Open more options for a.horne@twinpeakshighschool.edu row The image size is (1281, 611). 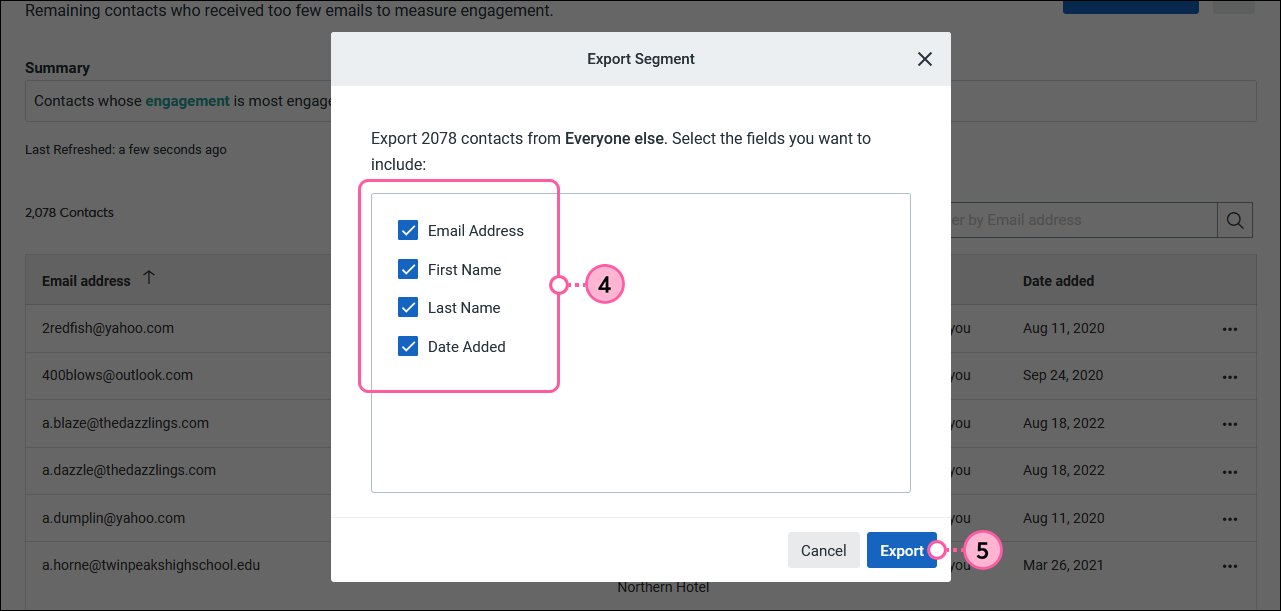(x=1230, y=566)
